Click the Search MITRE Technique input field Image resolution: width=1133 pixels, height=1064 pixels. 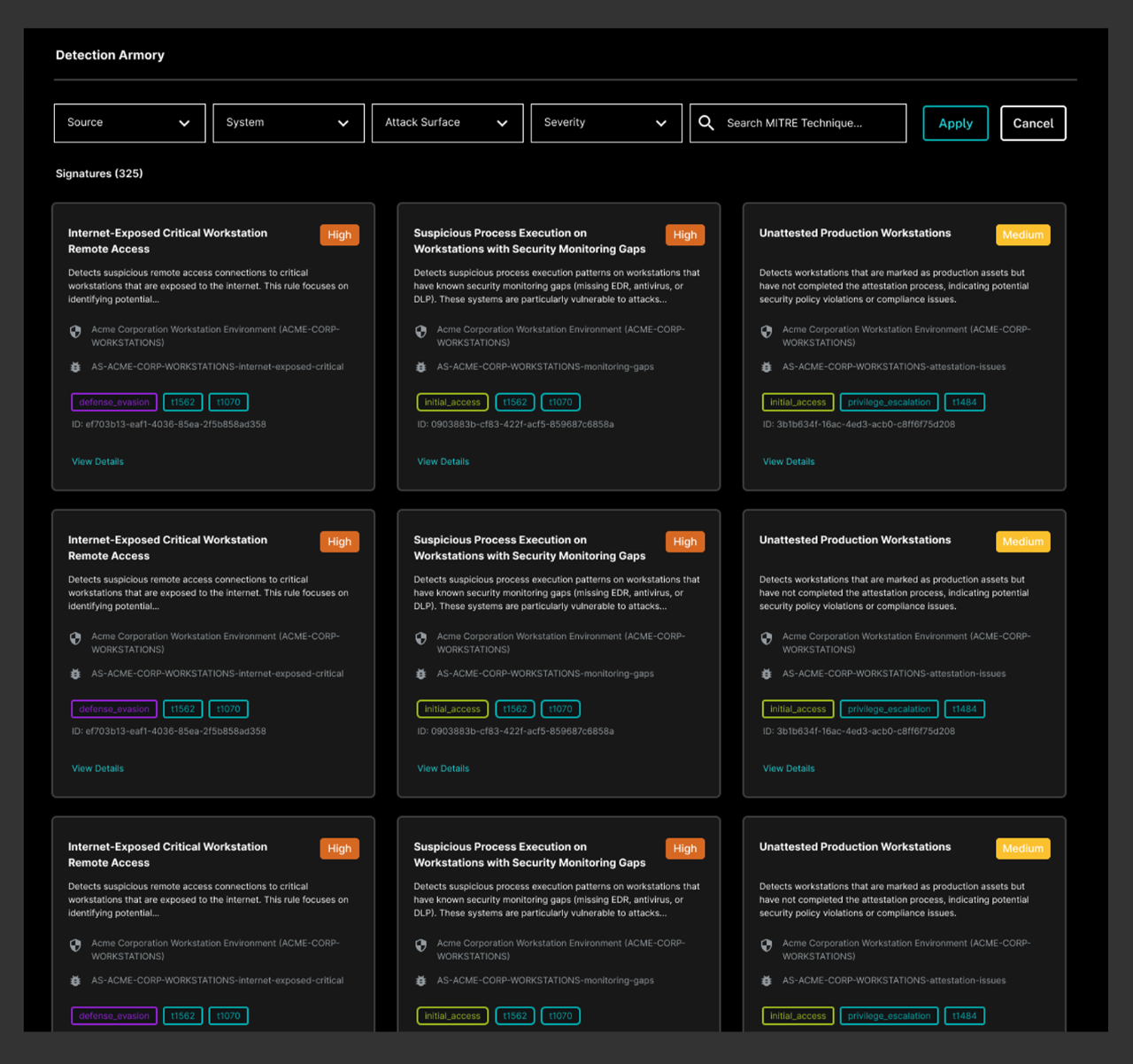795,123
